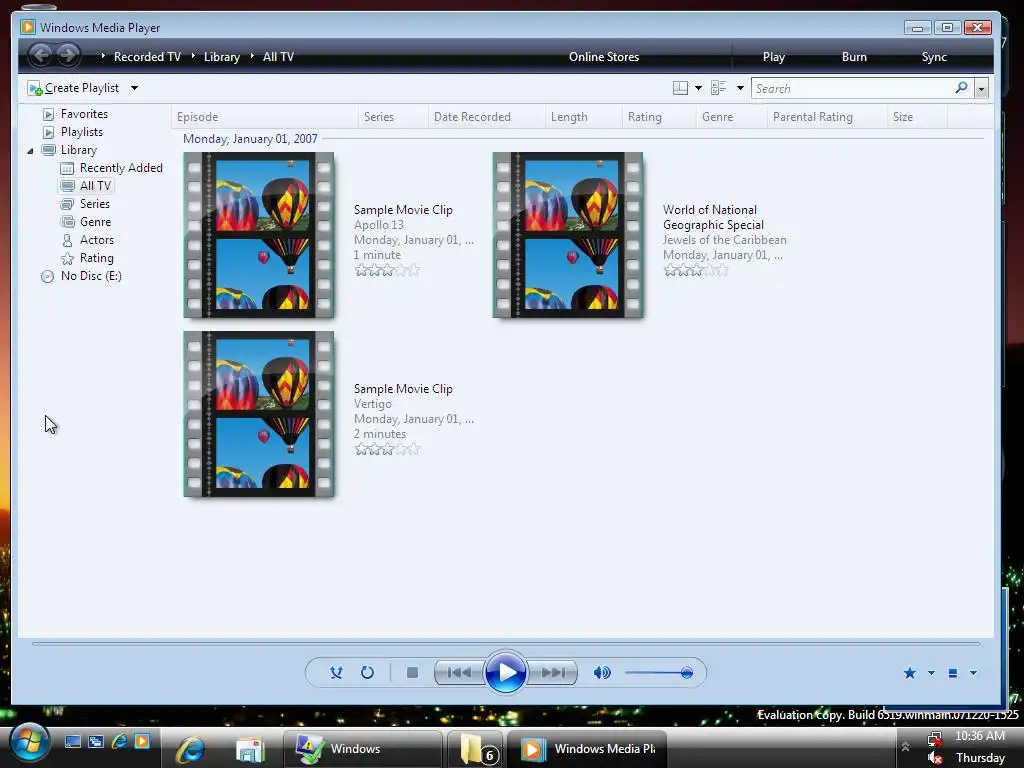Viewport: 1024px width, 768px height.
Task: Open the Library breadcrumb arrow
Action: coord(193,56)
